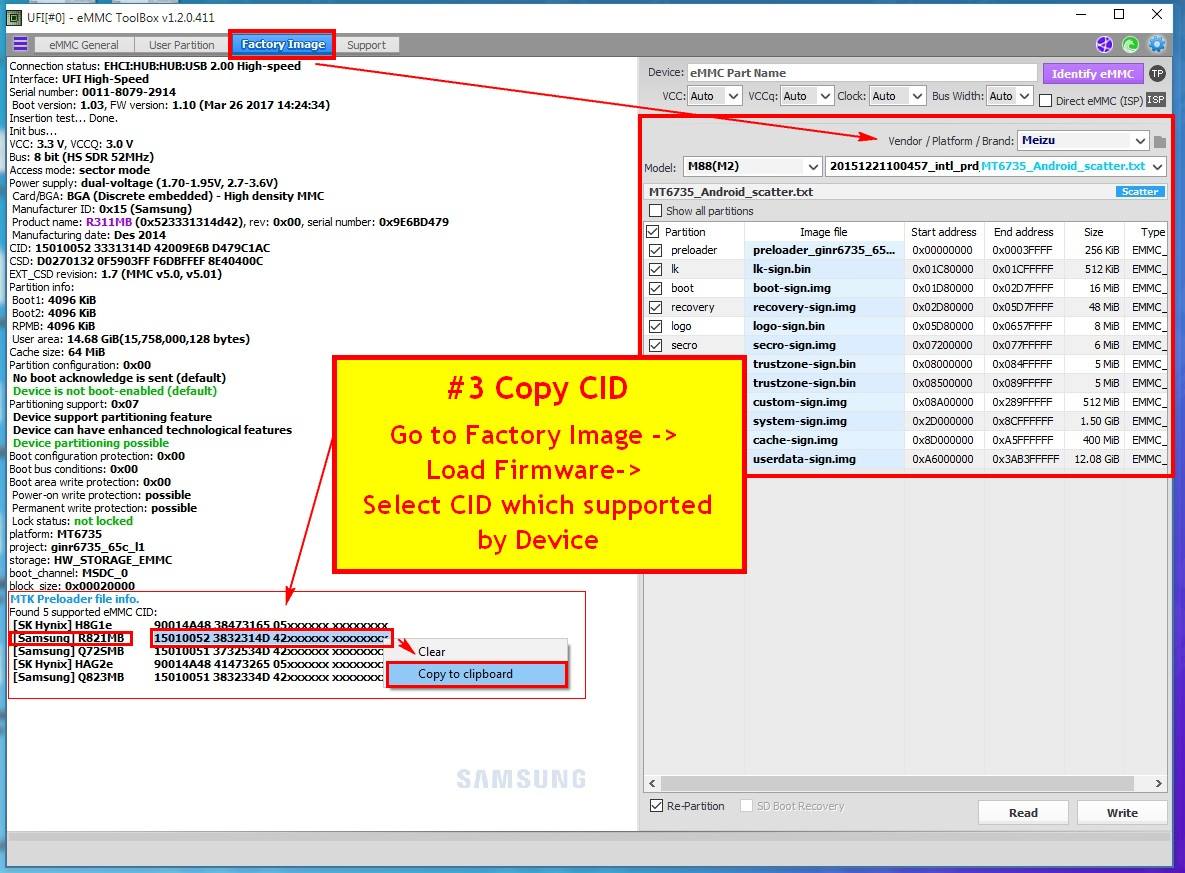Open the hamburger menu icon
The image size is (1185, 873).
click(x=20, y=44)
